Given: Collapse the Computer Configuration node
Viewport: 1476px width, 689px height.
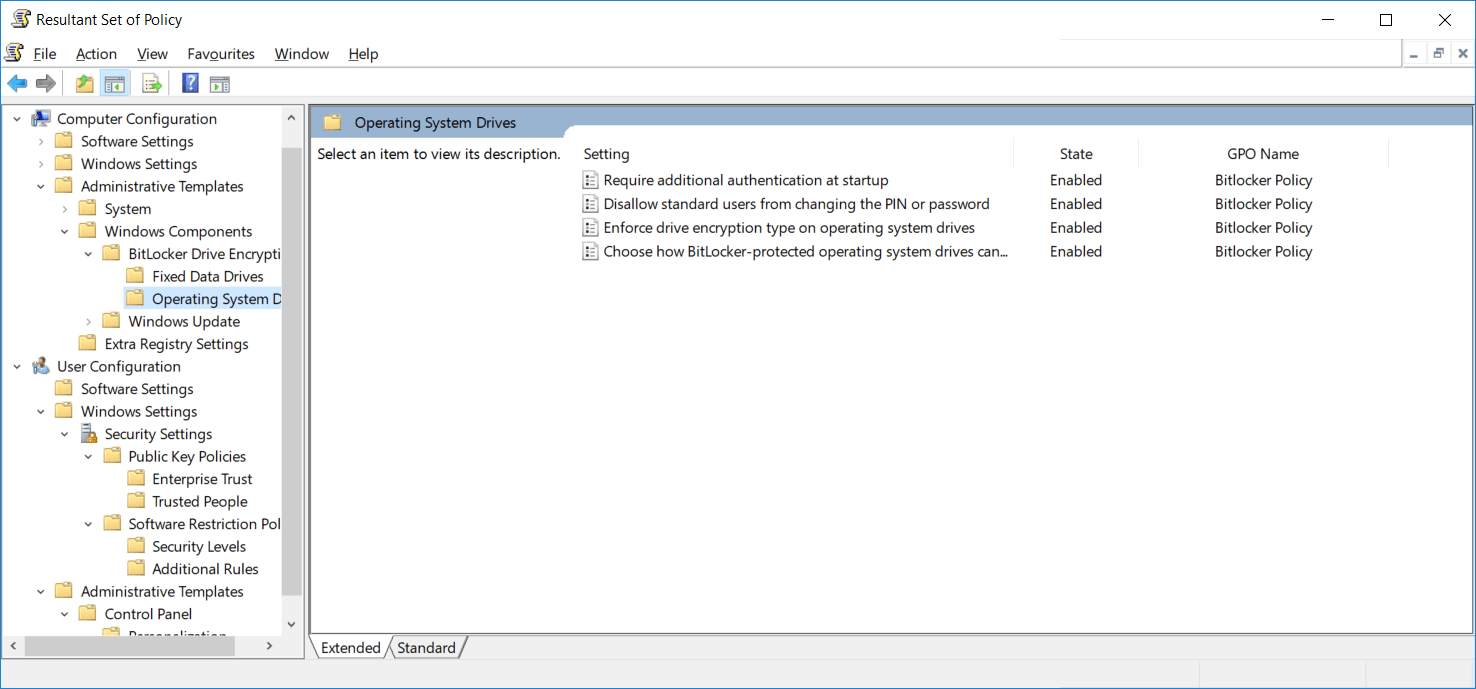Looking at the screenshot, I should click(x=16, y=118).
